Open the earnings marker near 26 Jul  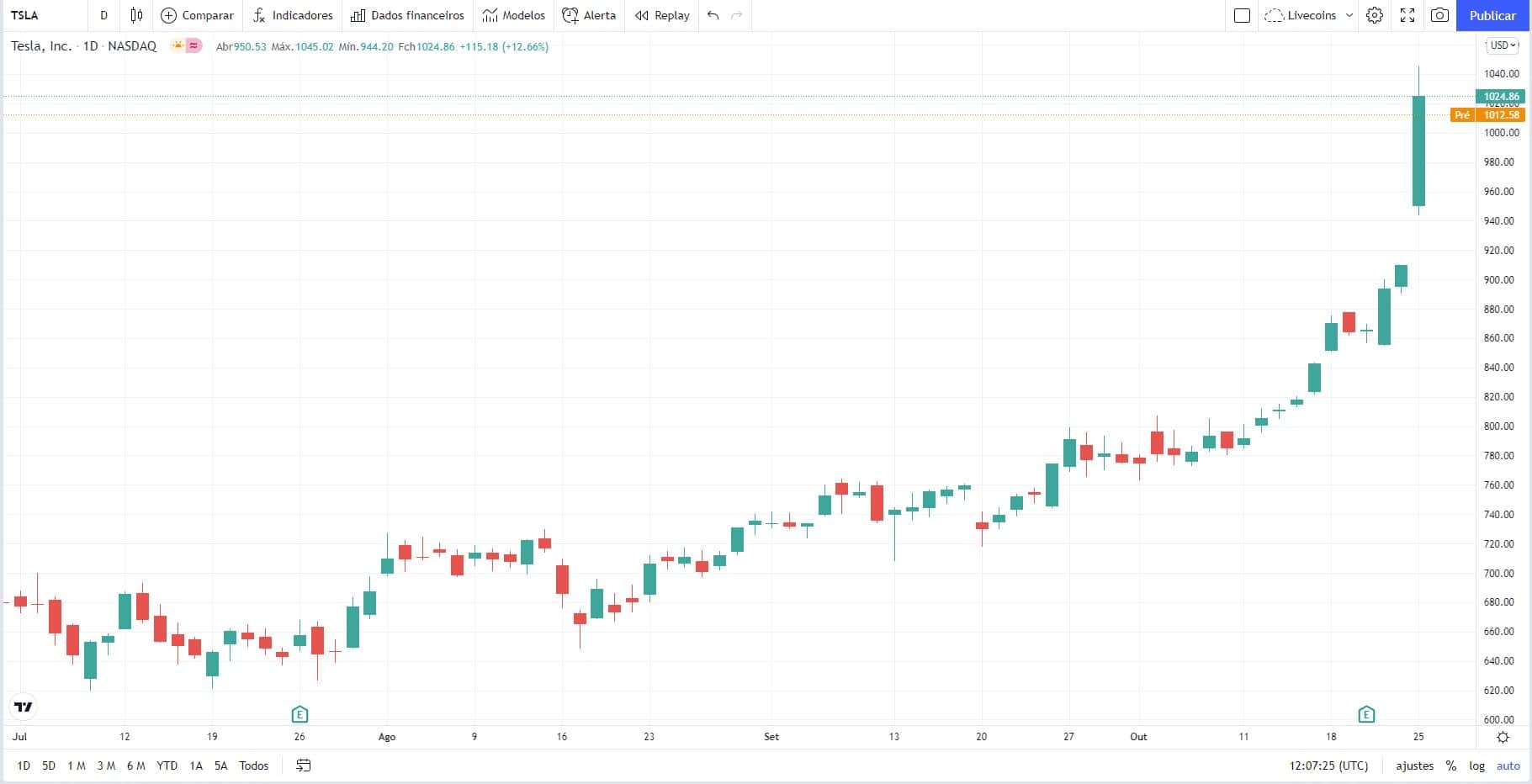(300, 715)
